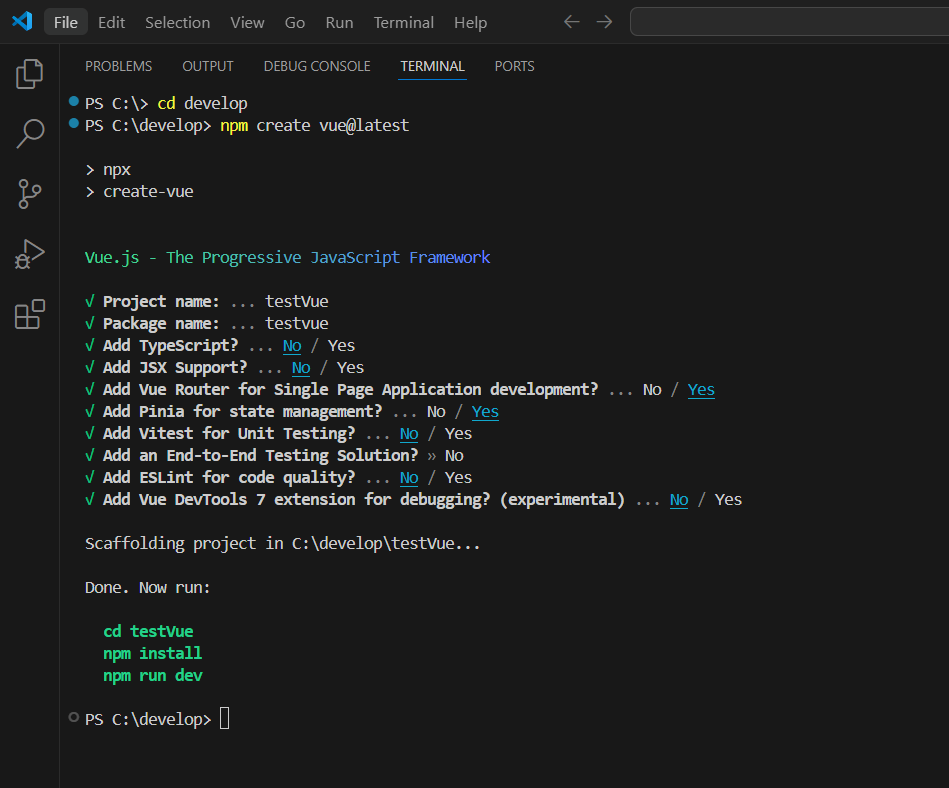This screenshot has width=949, height=788.
Task: Click blue decoration dot beside 'npm create'
Action: tap(74, 123)
